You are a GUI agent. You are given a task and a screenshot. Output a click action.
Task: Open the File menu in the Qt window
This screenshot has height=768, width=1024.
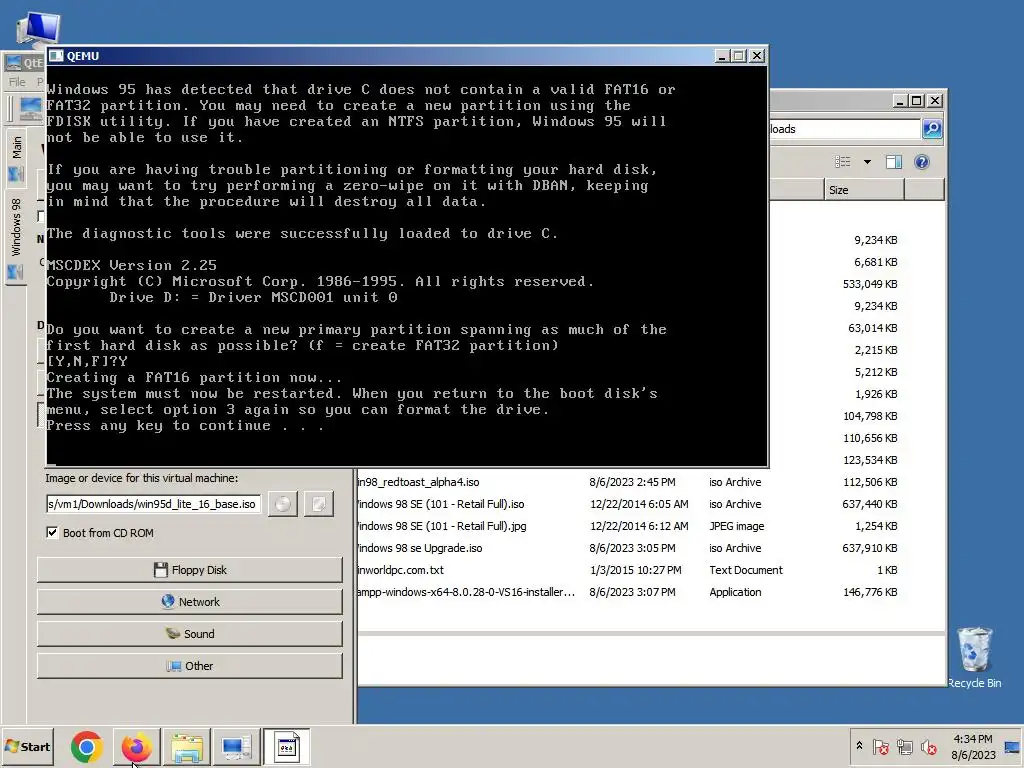point(17,82)
